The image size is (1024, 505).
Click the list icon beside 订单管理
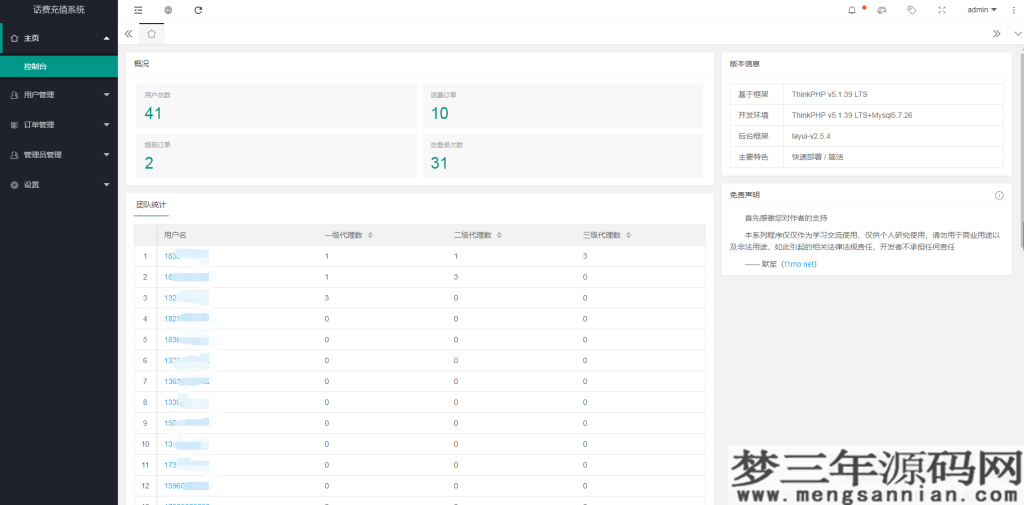14,125
